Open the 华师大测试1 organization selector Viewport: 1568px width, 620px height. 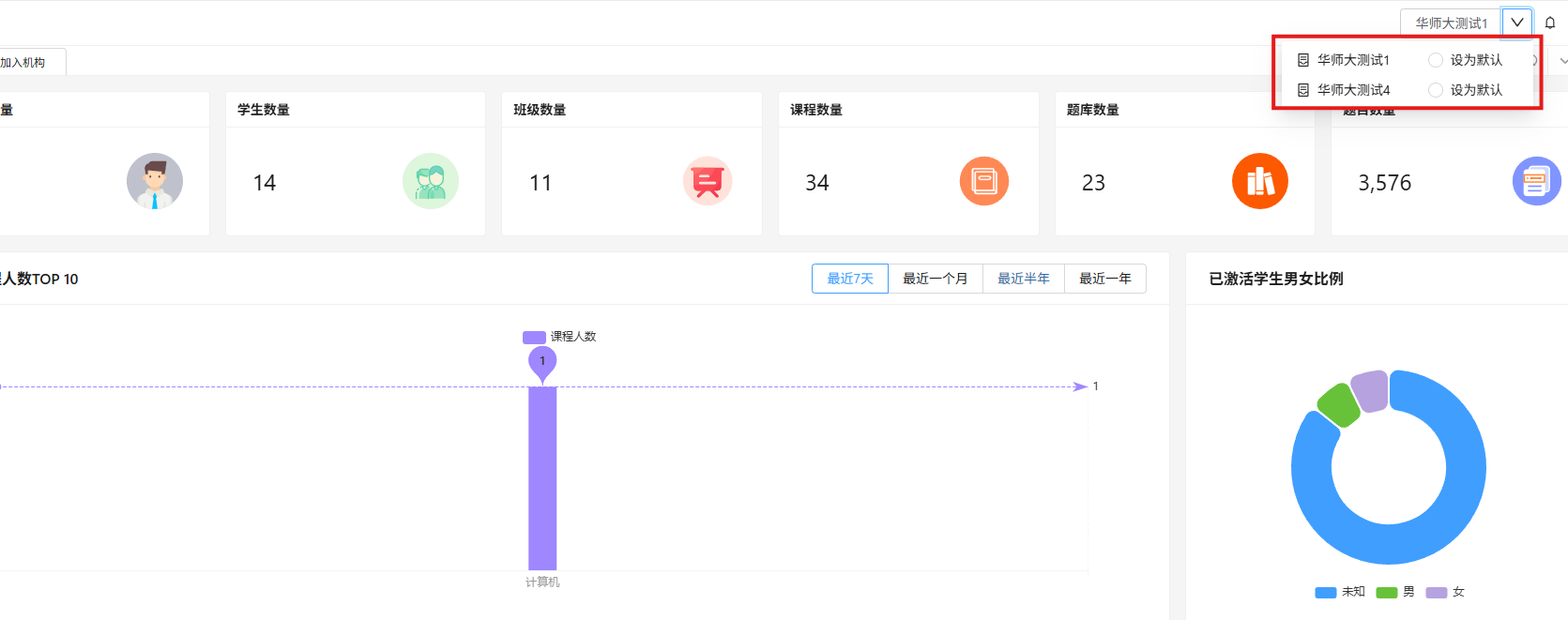(x=1451, y=23)
